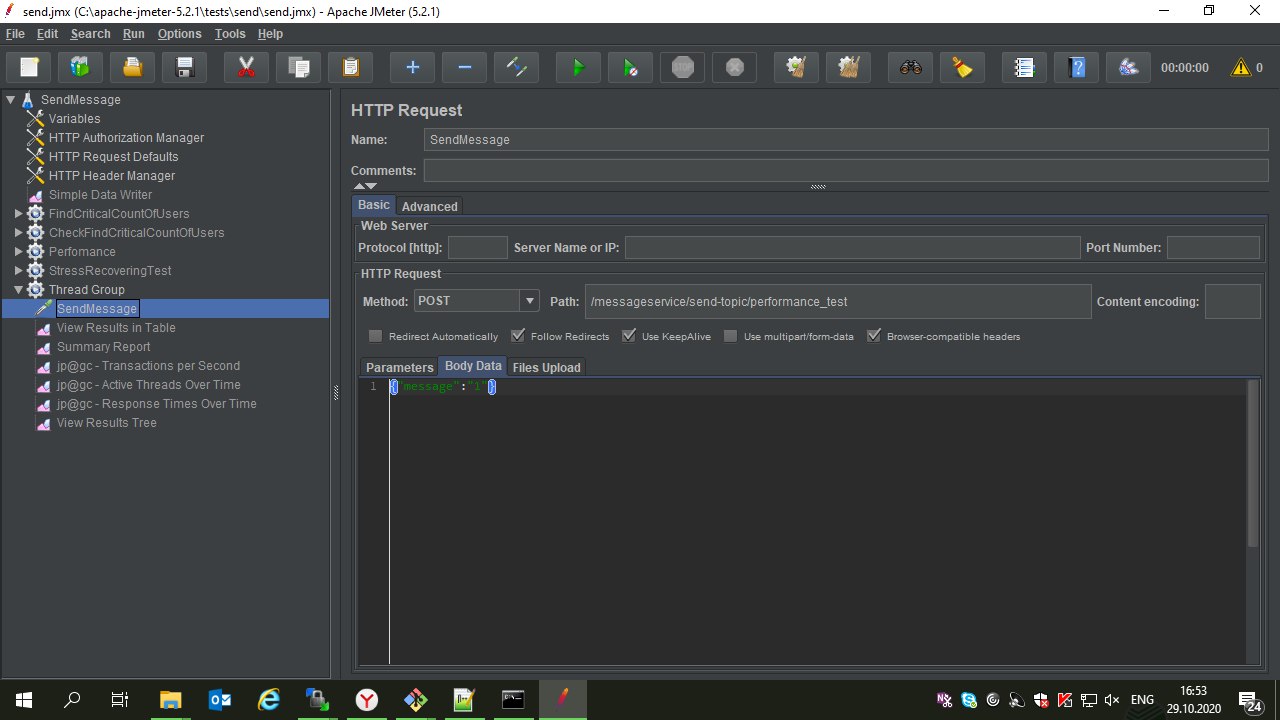Open the Tools menu

(x=230, y=34)
